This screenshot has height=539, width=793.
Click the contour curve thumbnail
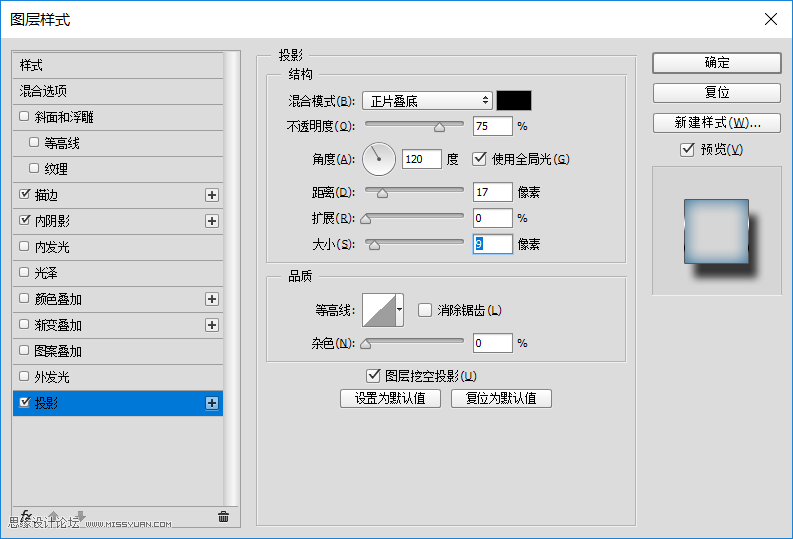click(x=379, y=309)
